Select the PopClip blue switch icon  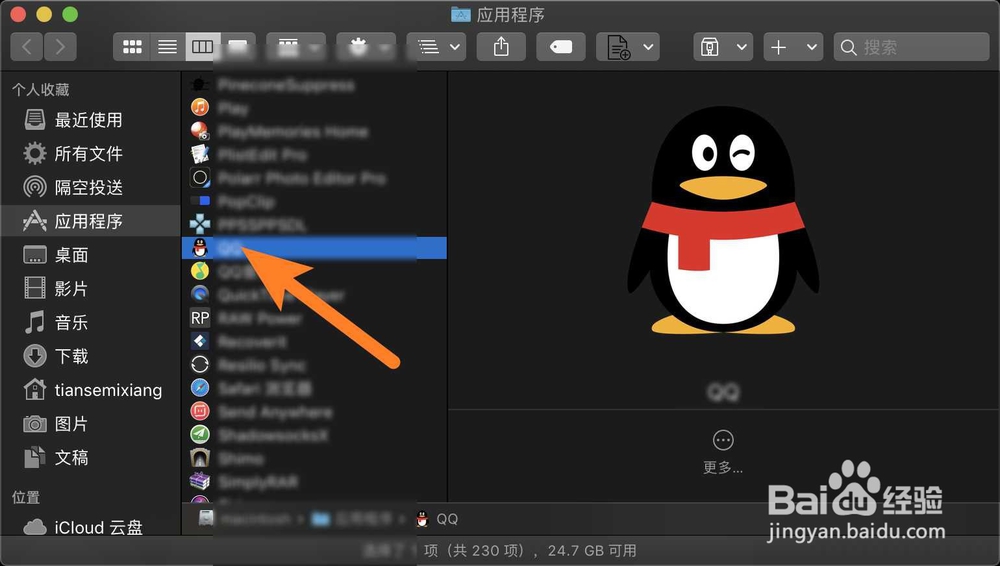pyautogui.click(x=200, y=201)
